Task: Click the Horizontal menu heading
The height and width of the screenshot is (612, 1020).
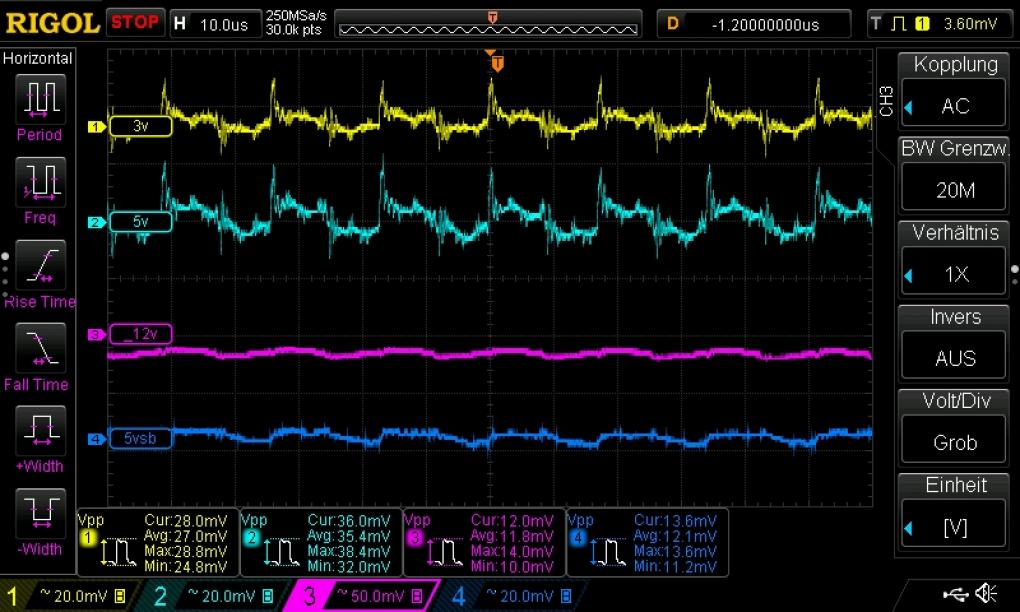Action: point(38,59)
